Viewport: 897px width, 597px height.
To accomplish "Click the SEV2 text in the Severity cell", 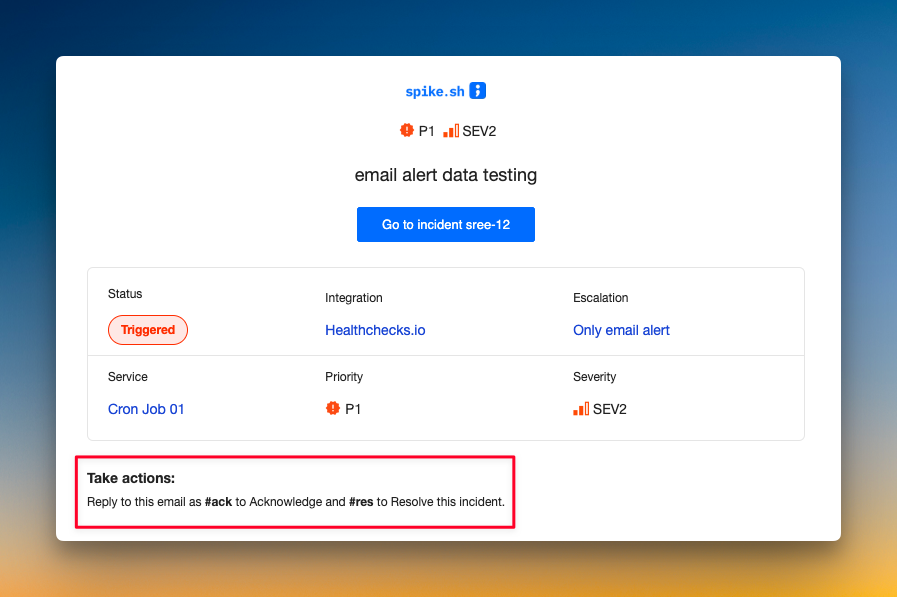I will point(610,409).
